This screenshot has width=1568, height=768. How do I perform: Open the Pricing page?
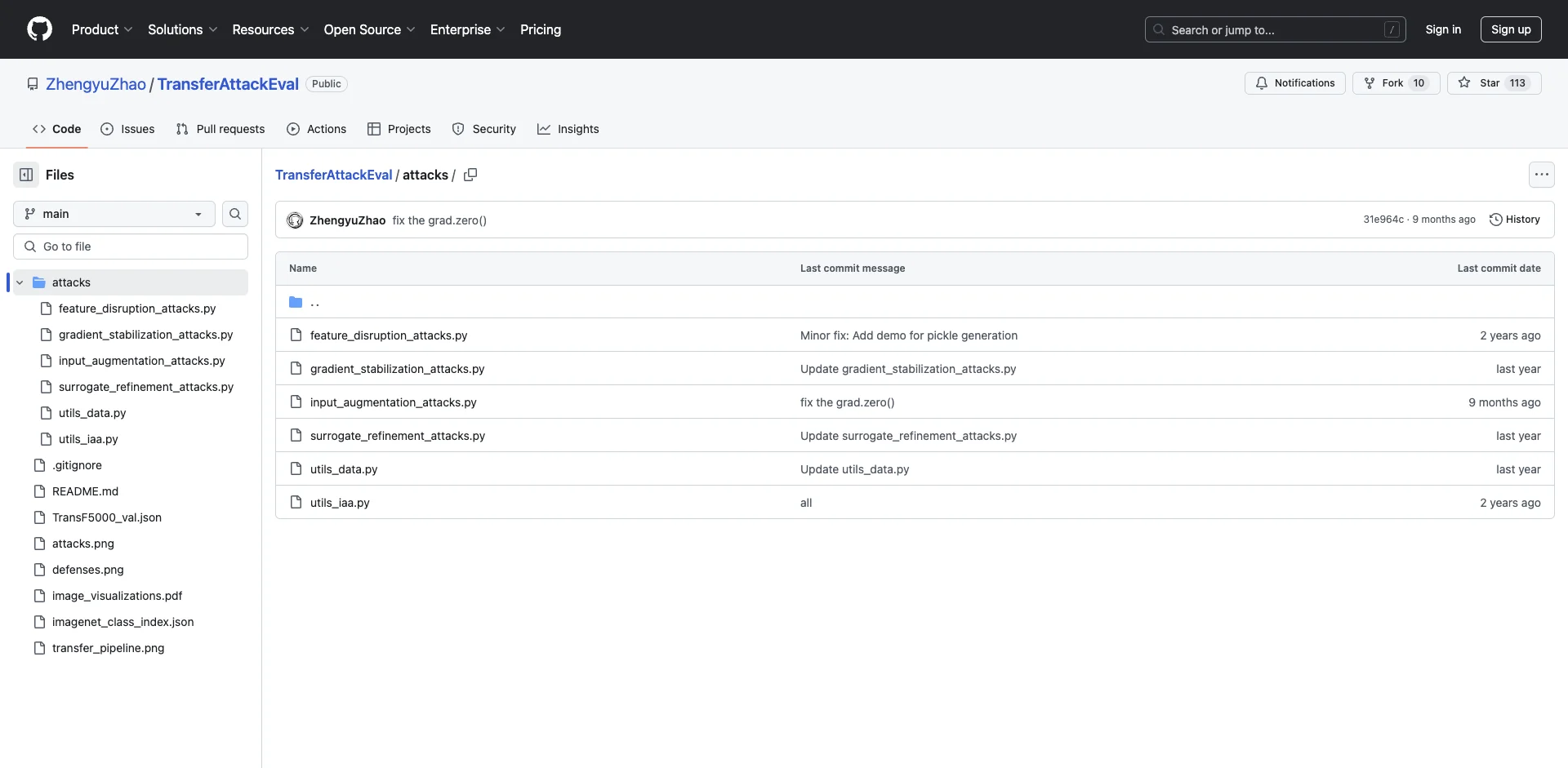(541, 29)
